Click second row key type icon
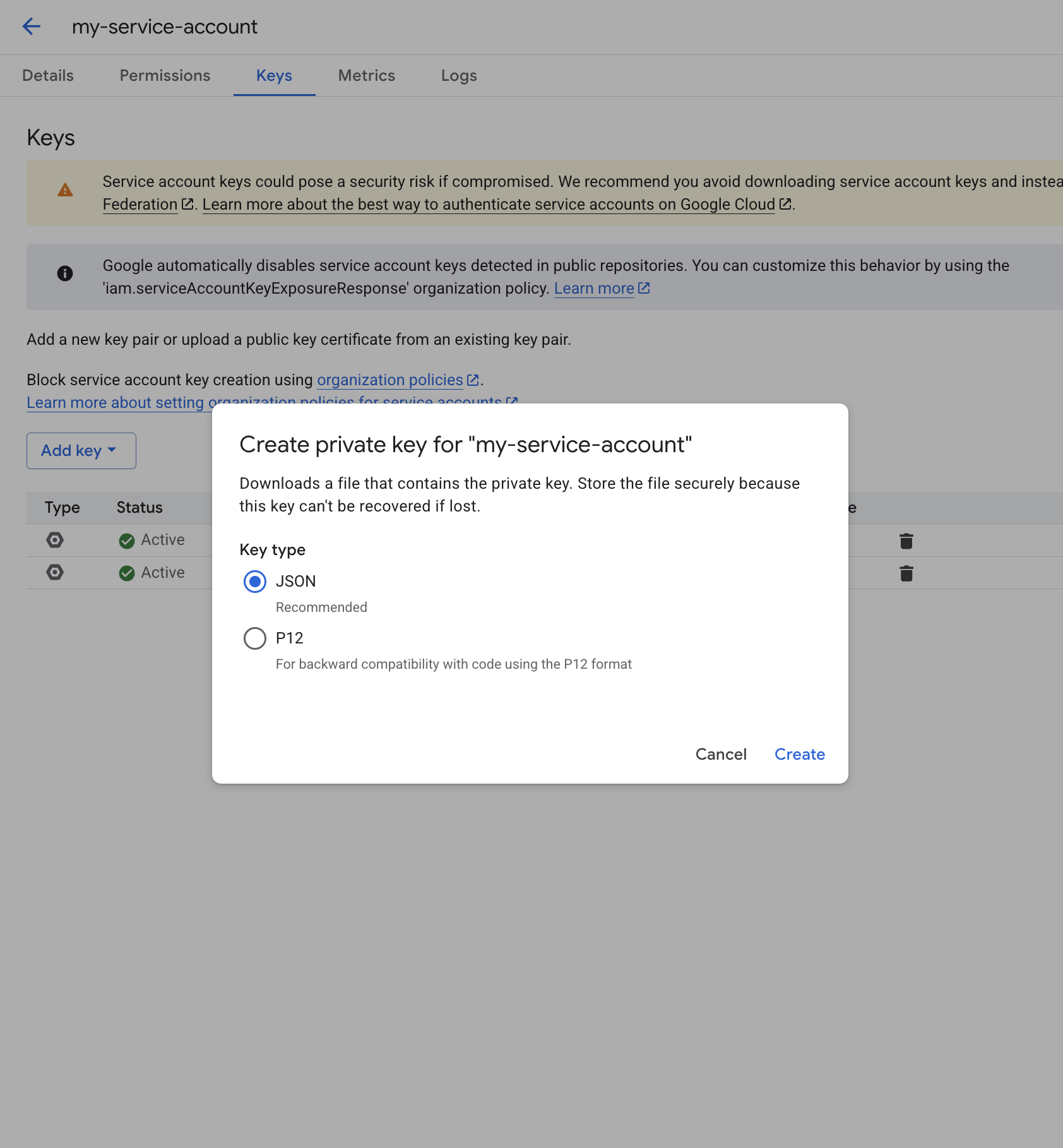The height and width of the screenshot is (1148, 1063). tap(55, 573)
